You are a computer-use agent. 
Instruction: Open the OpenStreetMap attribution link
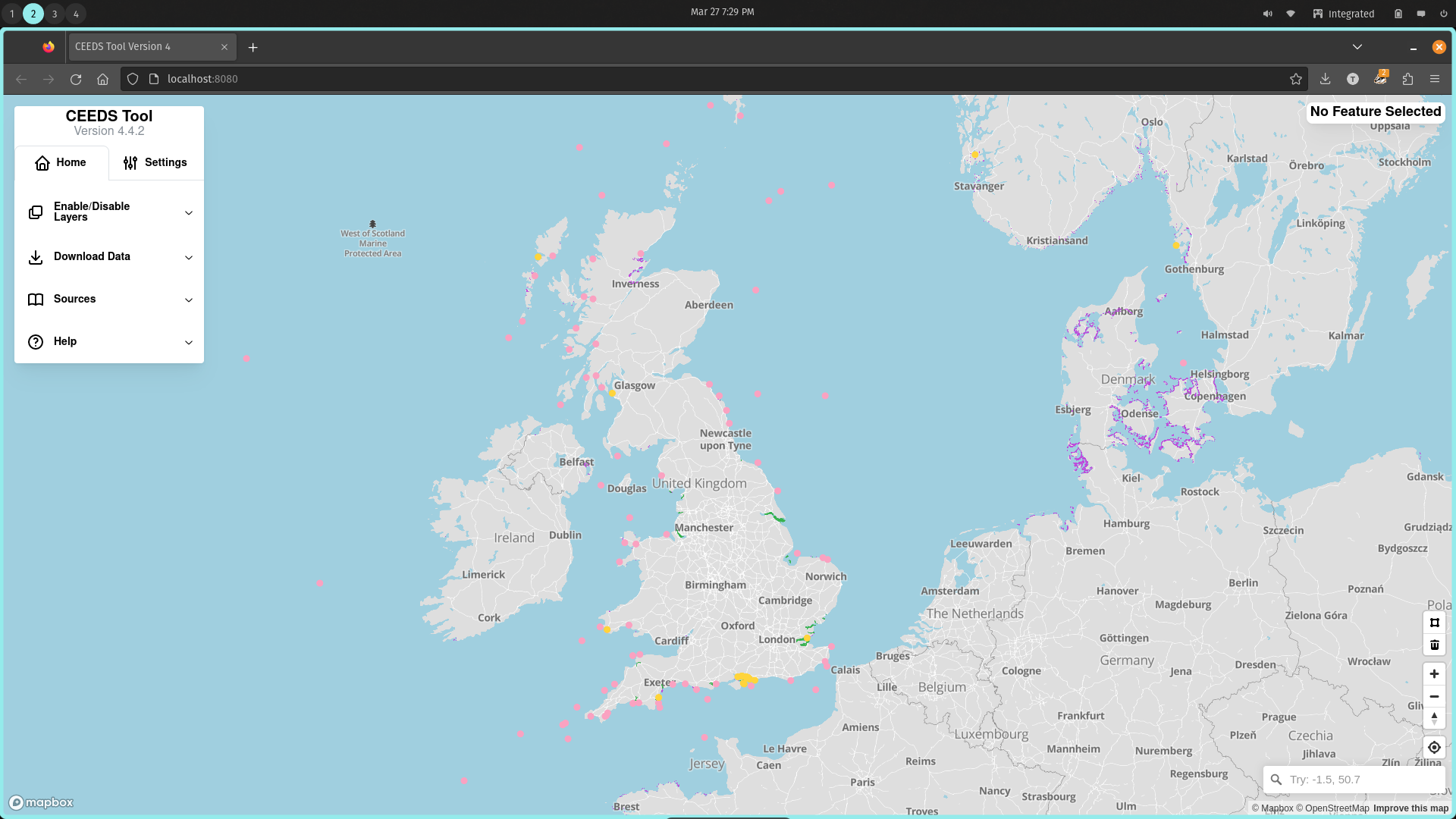pyautogui.click(x=1332, y=808)
